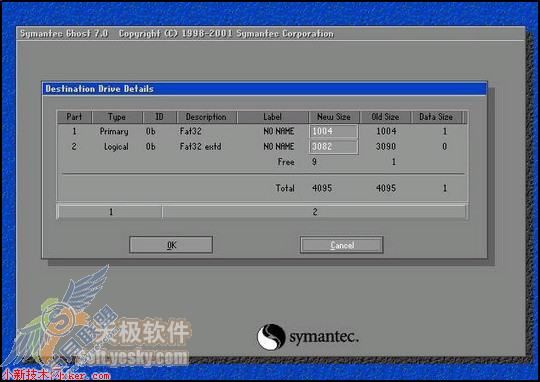Click the OK button
This screenshot has height=382, width=540.
(x=171, y=245)
